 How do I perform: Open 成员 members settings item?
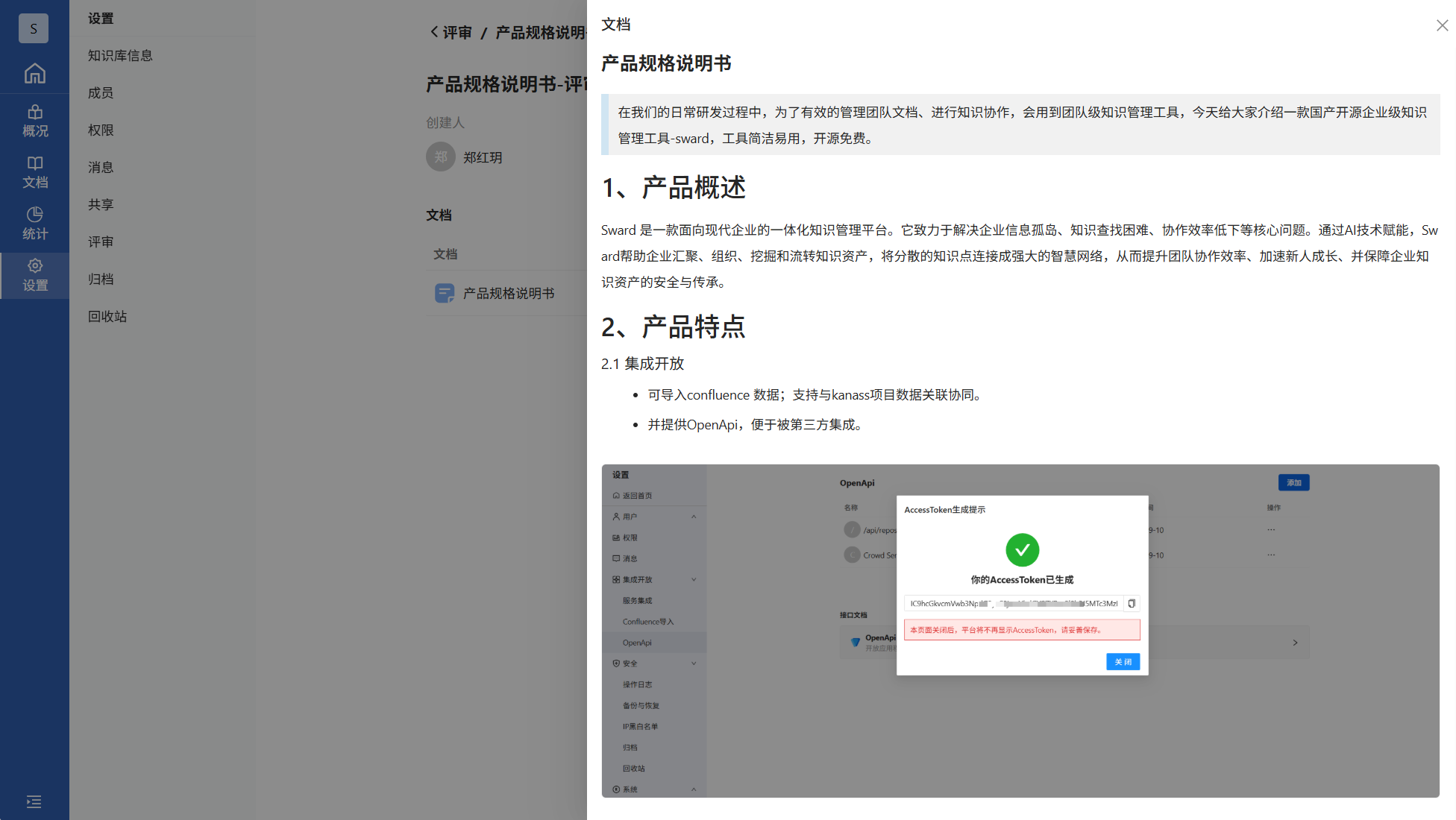pyautogui.click(x=101, y=92)
